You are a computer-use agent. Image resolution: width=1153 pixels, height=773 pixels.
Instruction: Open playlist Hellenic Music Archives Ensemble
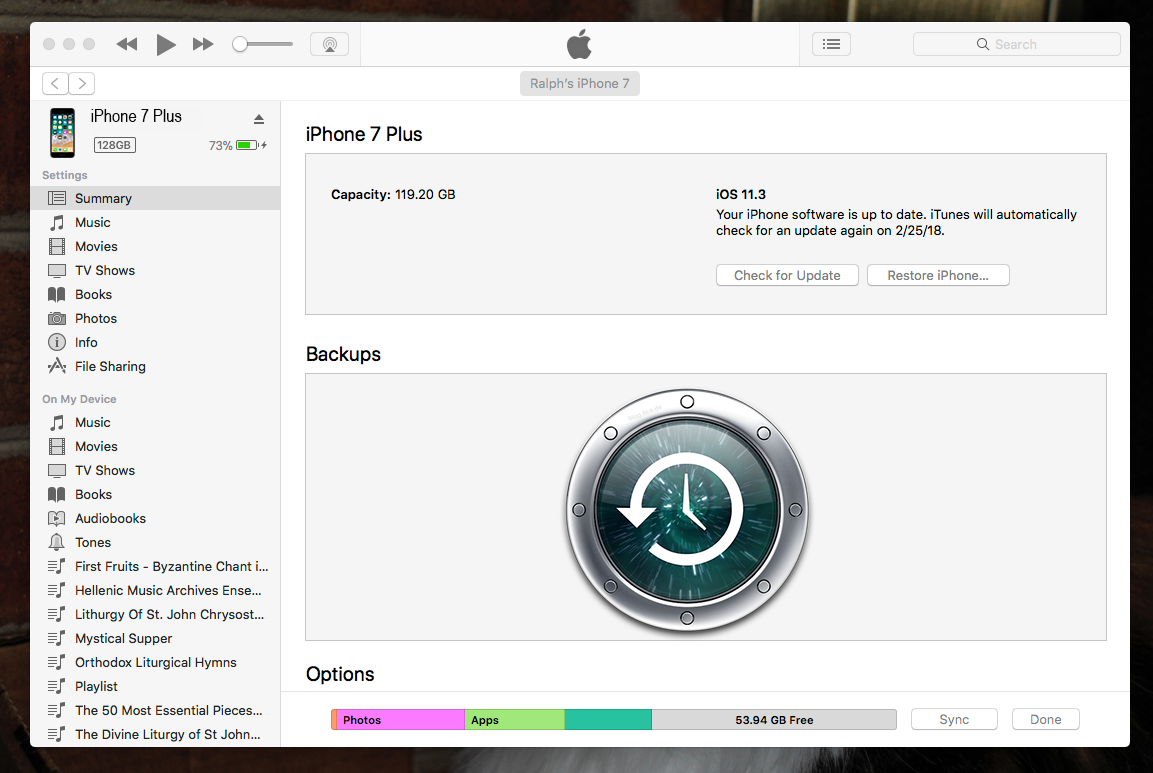(155, 591)
